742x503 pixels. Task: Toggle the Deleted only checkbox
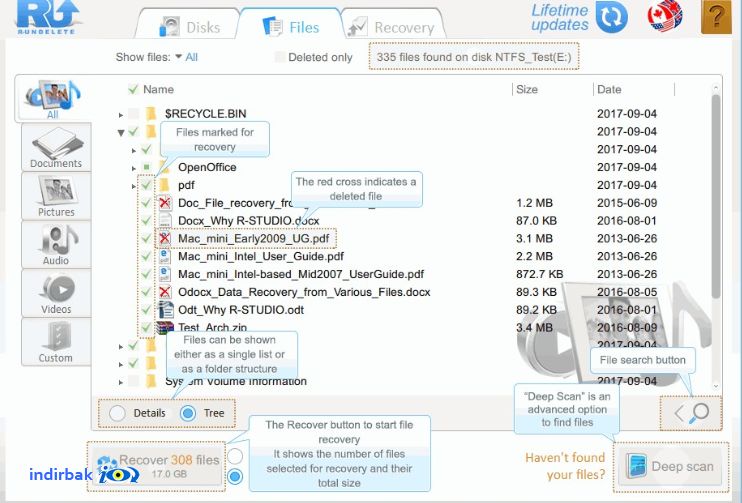[x=280, y=57]
